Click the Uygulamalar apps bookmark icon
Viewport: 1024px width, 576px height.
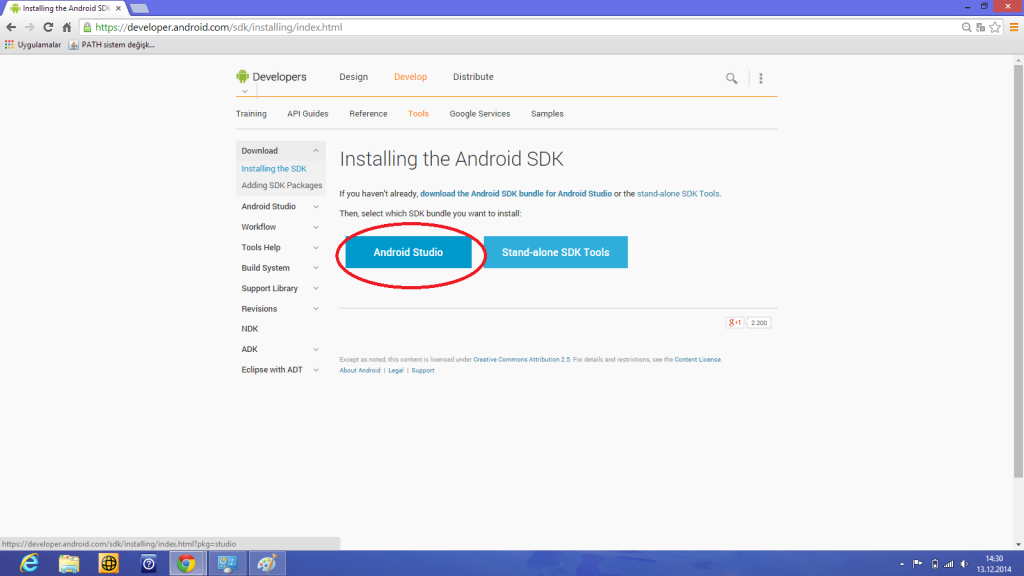(x=10, y=45)
